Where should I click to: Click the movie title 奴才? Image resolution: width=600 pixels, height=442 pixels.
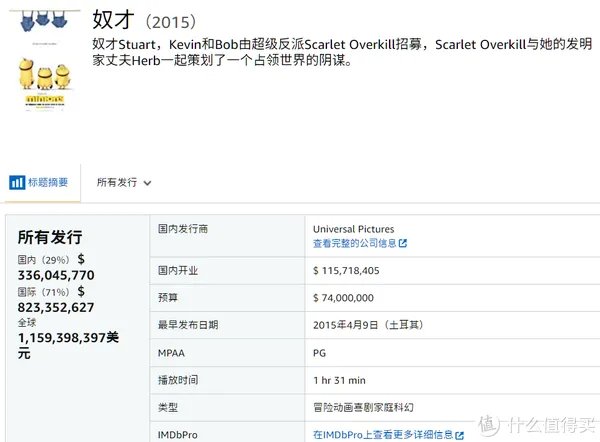click(113, 20)
